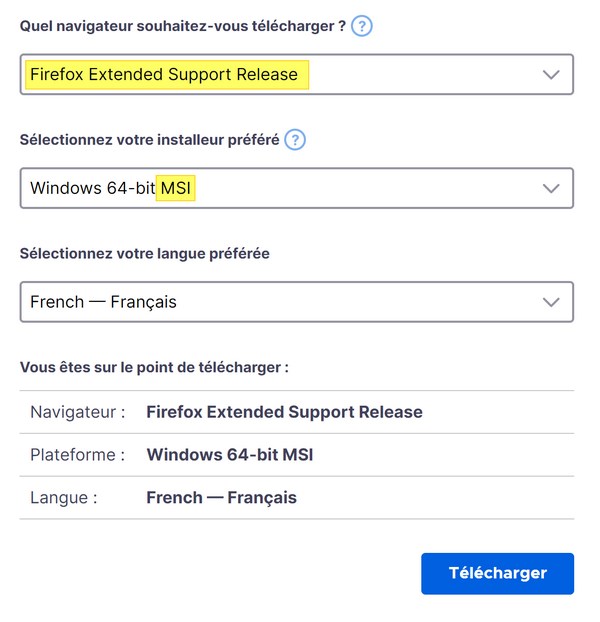Click the 'Plateforme :' summary label
This screenshot has width=600, height=622.
(78, 455)
